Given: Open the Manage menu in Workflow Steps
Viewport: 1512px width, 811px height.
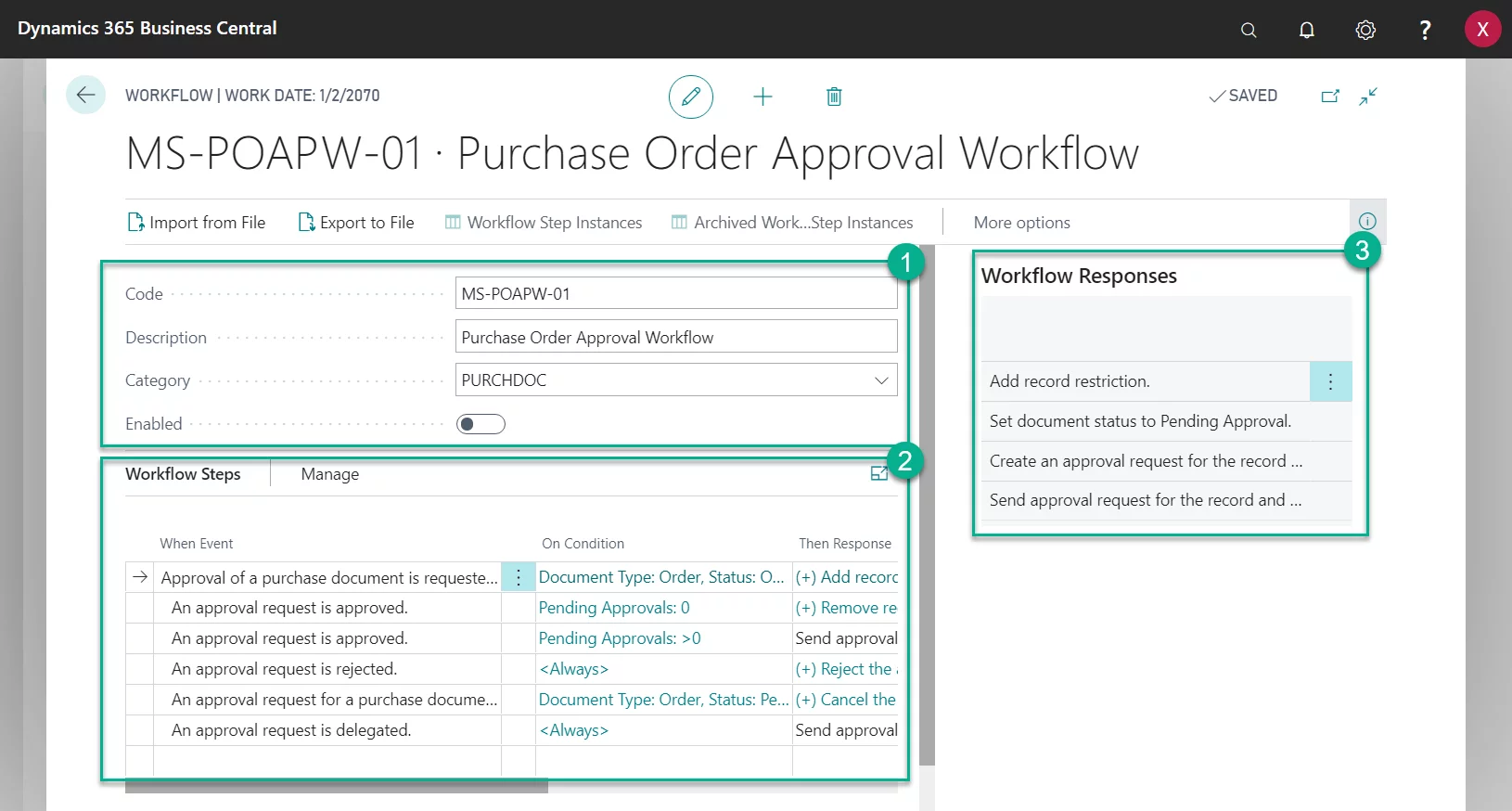Looking at the screenshot, I should pyautogui.click(x=329, y=474).
